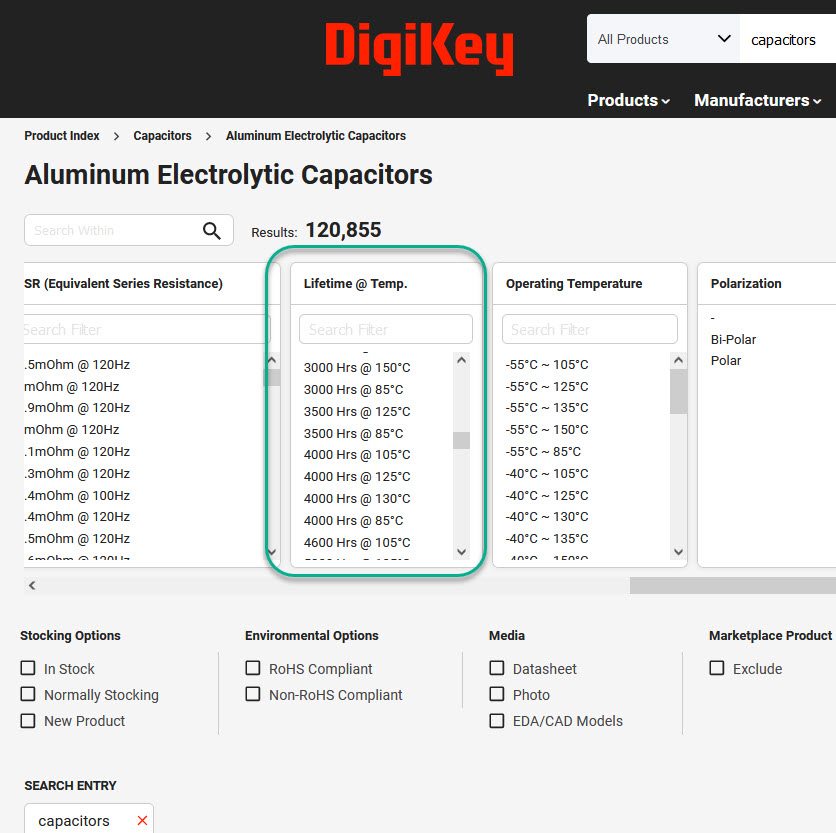Click the Lifetime @ Temp. list scrollbar thumb

[462, 440]
